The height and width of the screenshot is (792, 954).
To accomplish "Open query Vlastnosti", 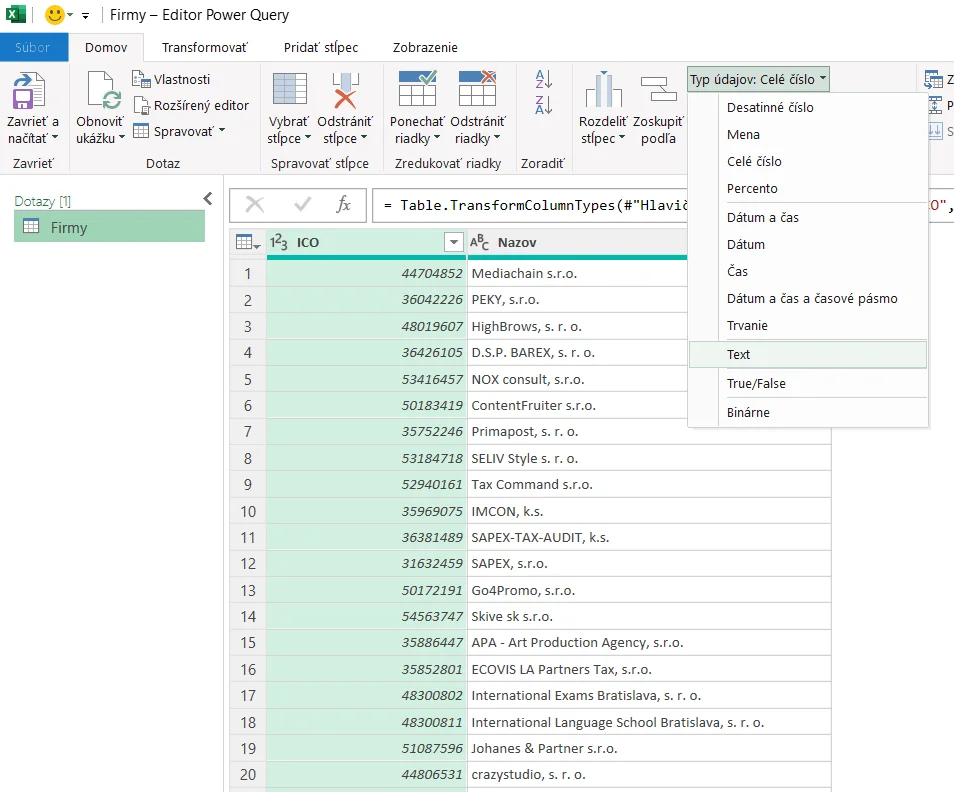I will point(171,80).
